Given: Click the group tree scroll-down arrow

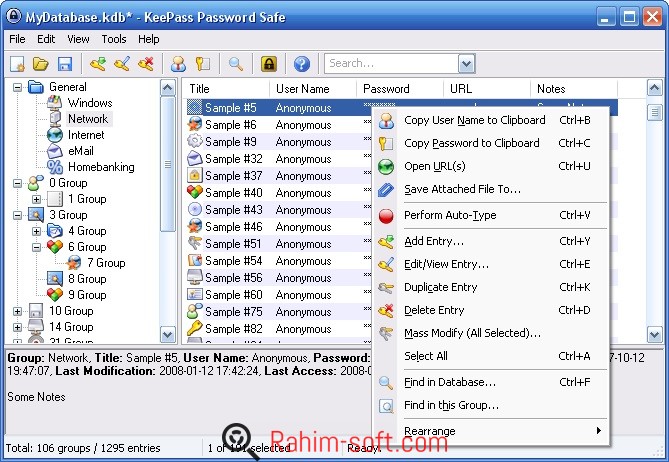Looking at the screenshot, I should tap(168, 334).
